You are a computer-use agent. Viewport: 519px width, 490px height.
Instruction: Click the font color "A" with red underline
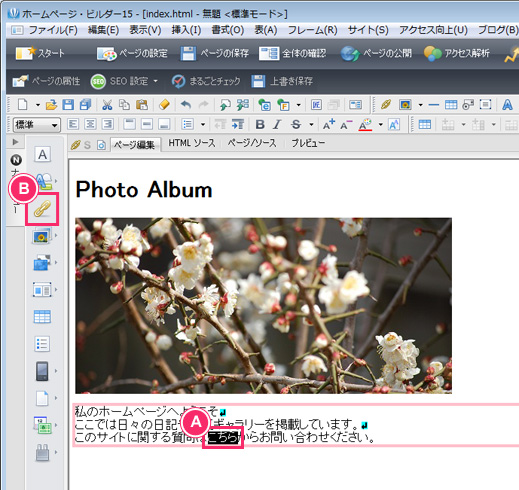365,125
